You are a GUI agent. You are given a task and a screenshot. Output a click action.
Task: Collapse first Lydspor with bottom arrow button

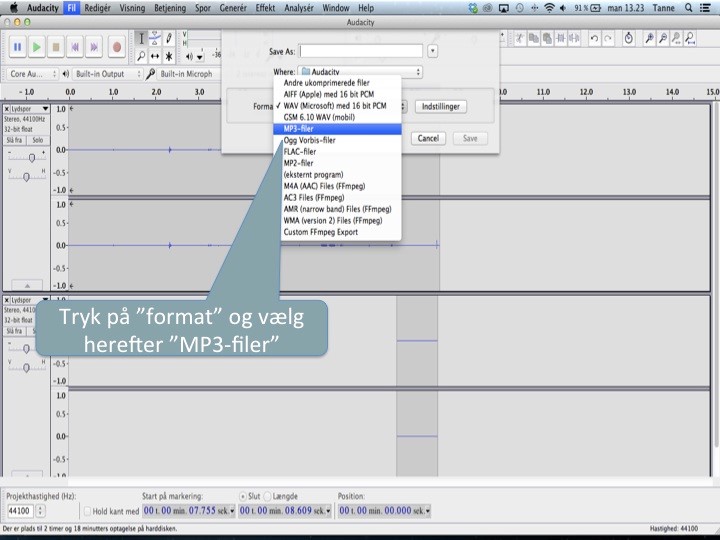(x=27, y=285)
